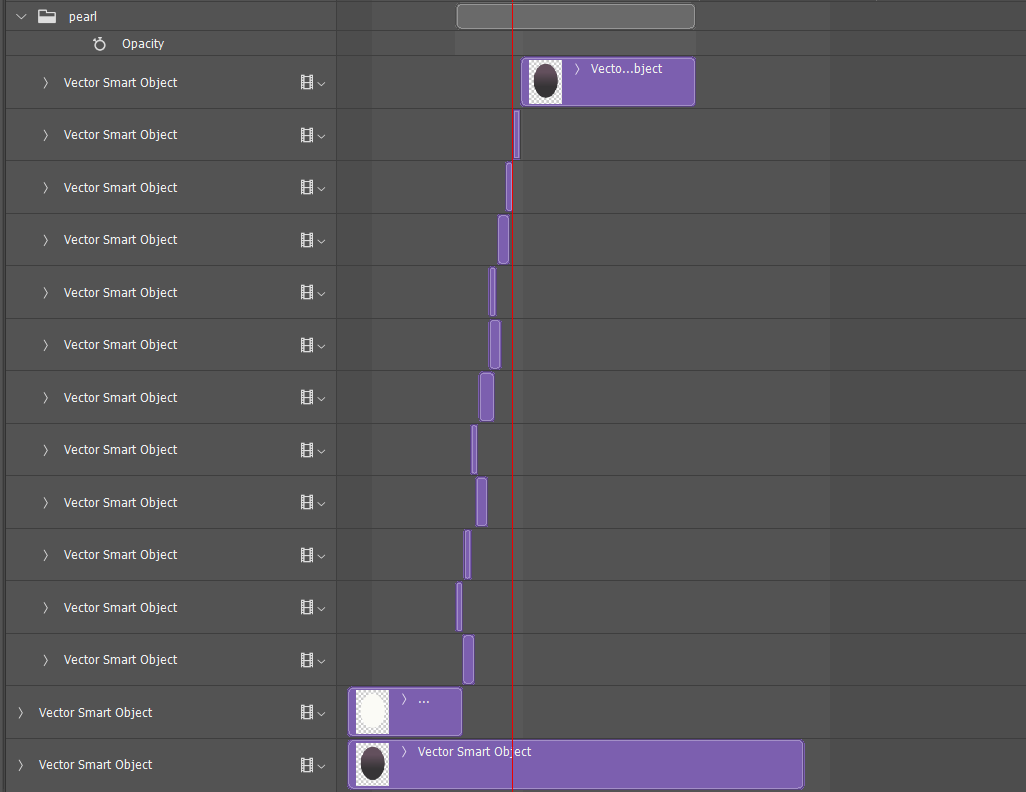Click the white pearl thumbnail on the "..." clip
The width and height of the screenshot is (1026, 792).
point(372,711)
